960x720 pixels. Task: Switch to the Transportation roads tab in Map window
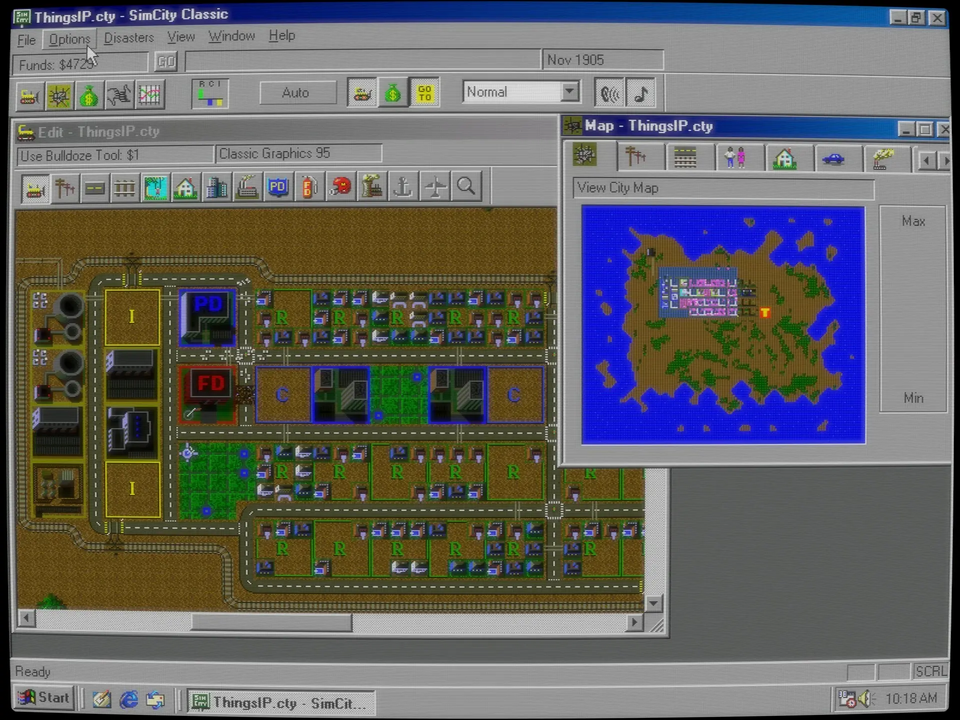(x=685, y=157)
